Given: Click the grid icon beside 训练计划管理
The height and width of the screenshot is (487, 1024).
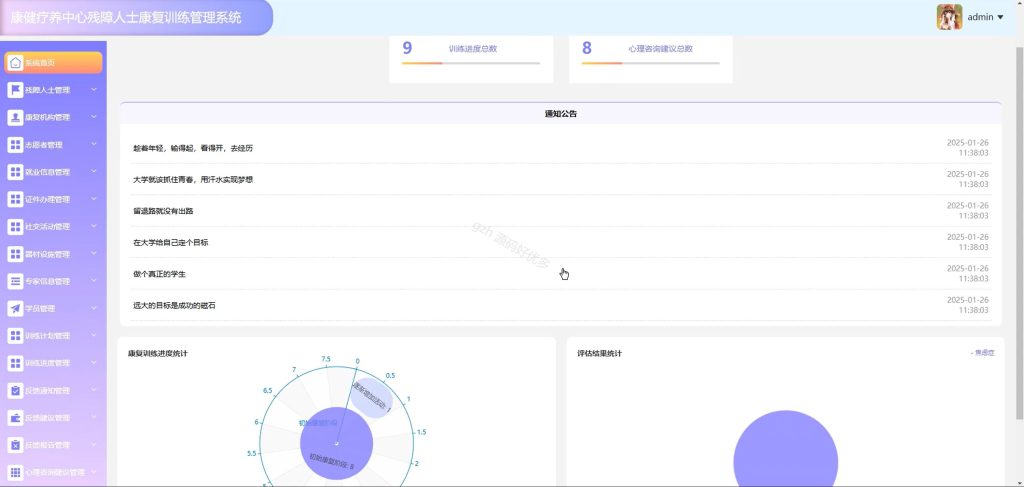Looking at the screenshot, I should pos(15,336).
